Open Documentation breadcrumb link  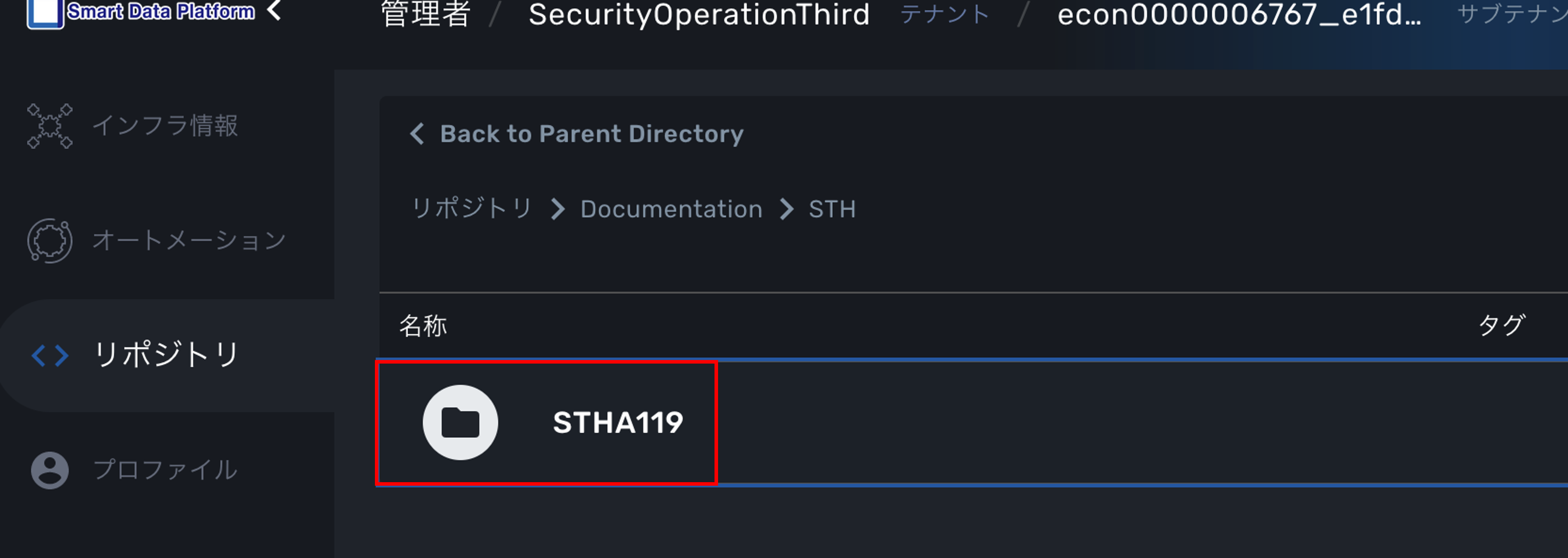[671, 209]
